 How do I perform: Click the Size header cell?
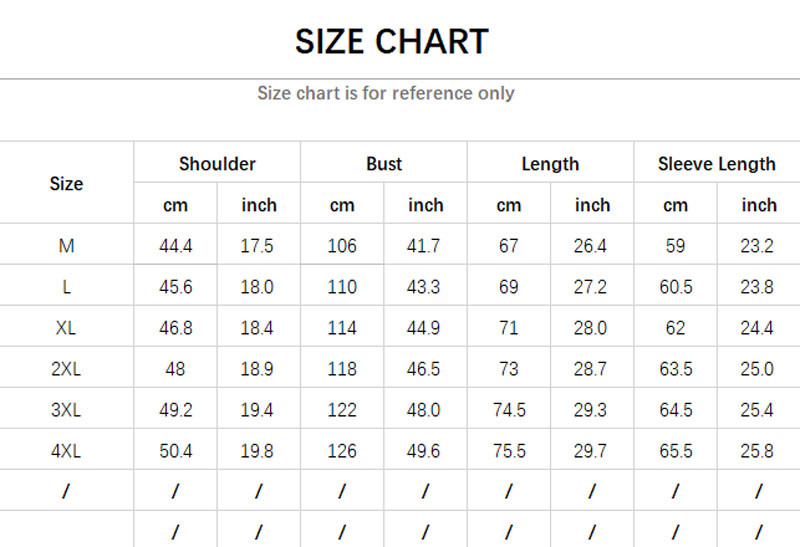pyautogui.click(x=66, y=184)
